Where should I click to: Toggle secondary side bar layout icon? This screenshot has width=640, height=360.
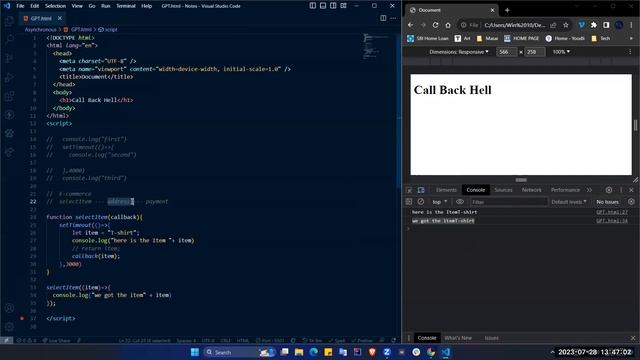pyautogui.click(x=333, y=6)
